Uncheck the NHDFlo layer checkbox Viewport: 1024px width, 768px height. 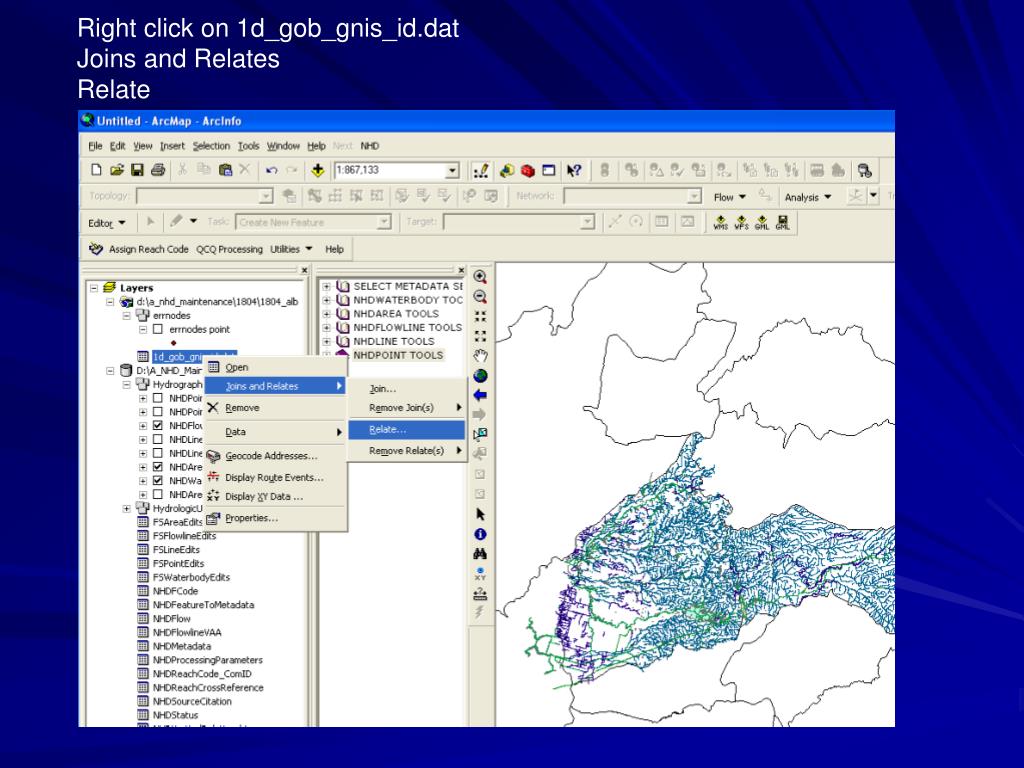coord(157,425)
